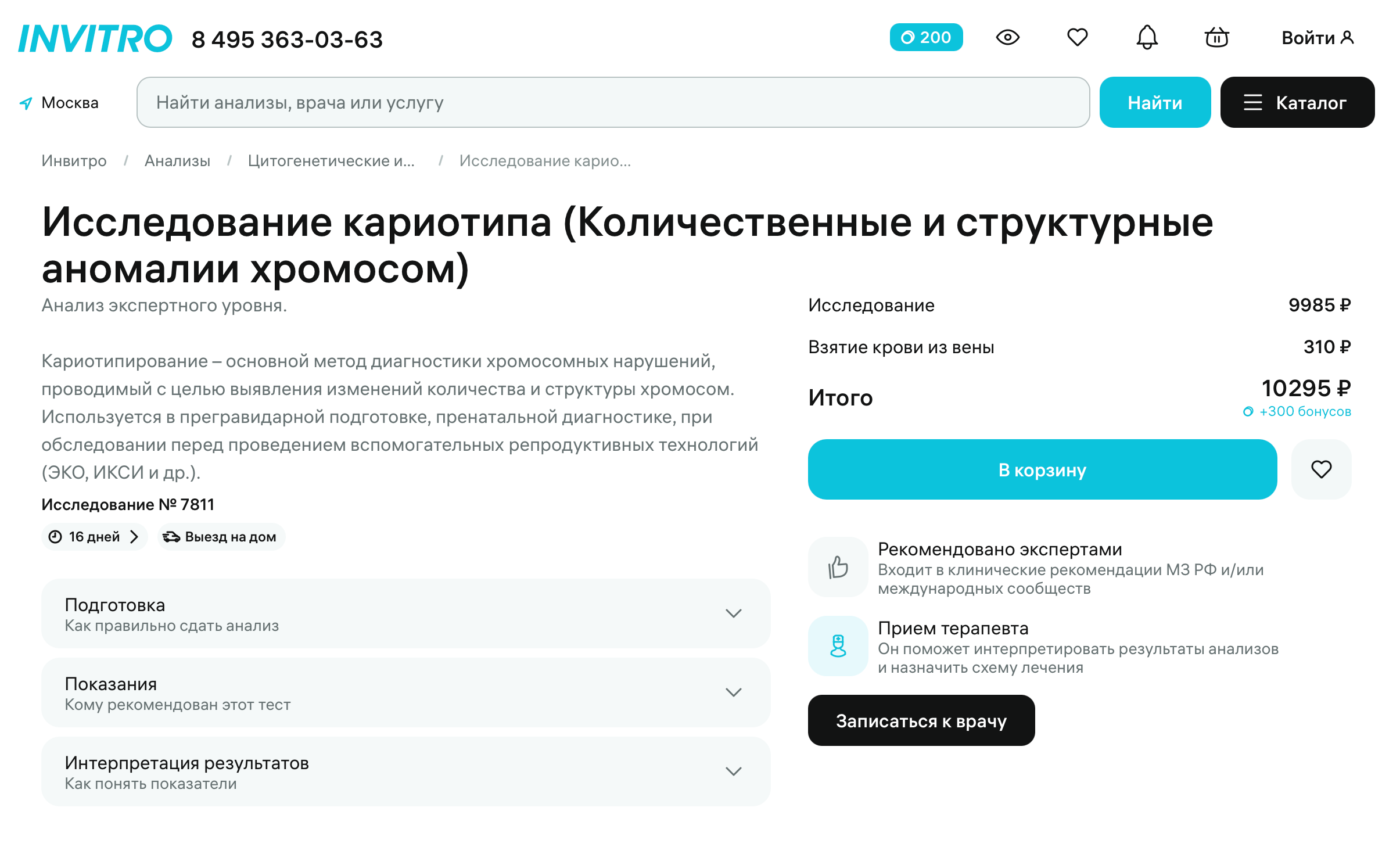1400x847 pixels.
Task: Click the Исследование price 9985 ₽
Action: [1319, 305]
